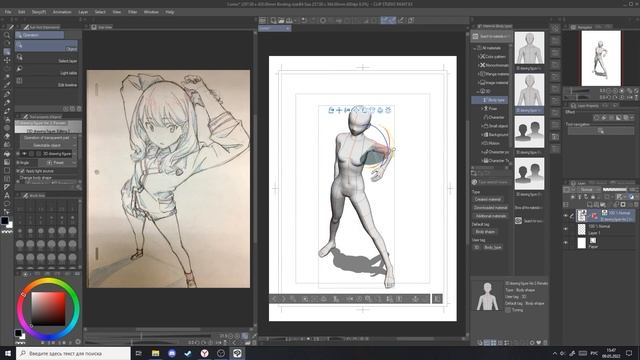This screenshot has width=640, height=360.
Task: Click the Windows Start button
Action: tap(8, 353)
